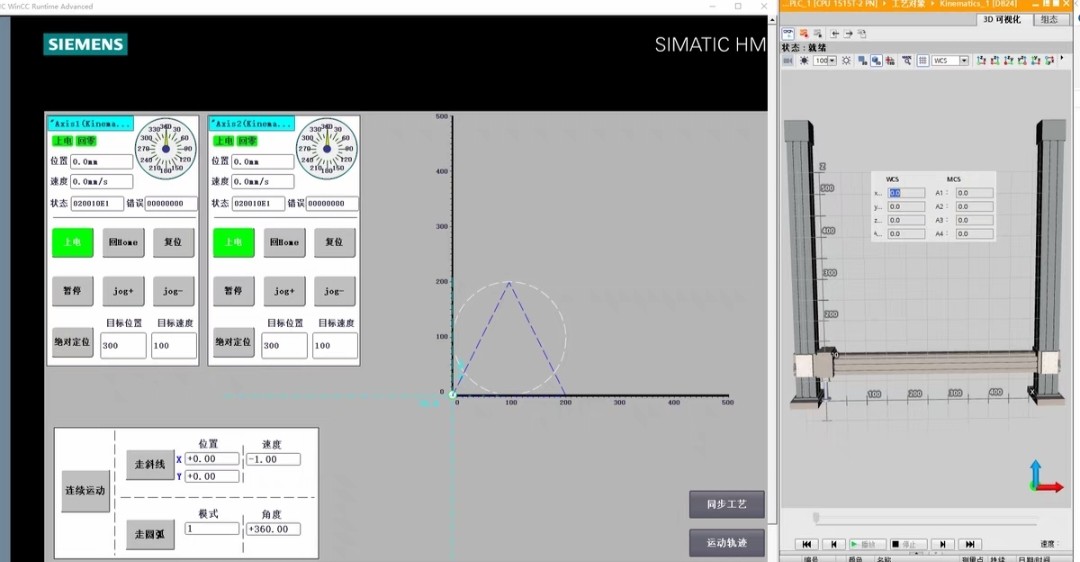Click the first coordinate view icon after WCS
This screenshot has width=1080, height=562.
[982, 61]
